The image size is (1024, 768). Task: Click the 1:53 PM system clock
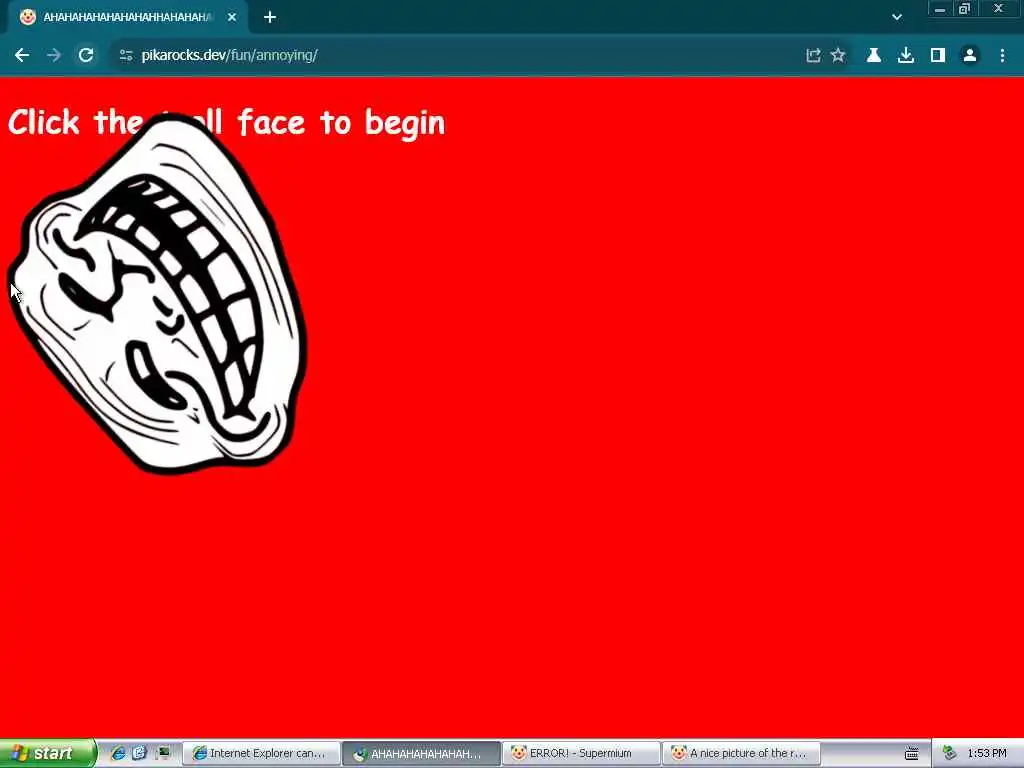[x=987, y=754]
